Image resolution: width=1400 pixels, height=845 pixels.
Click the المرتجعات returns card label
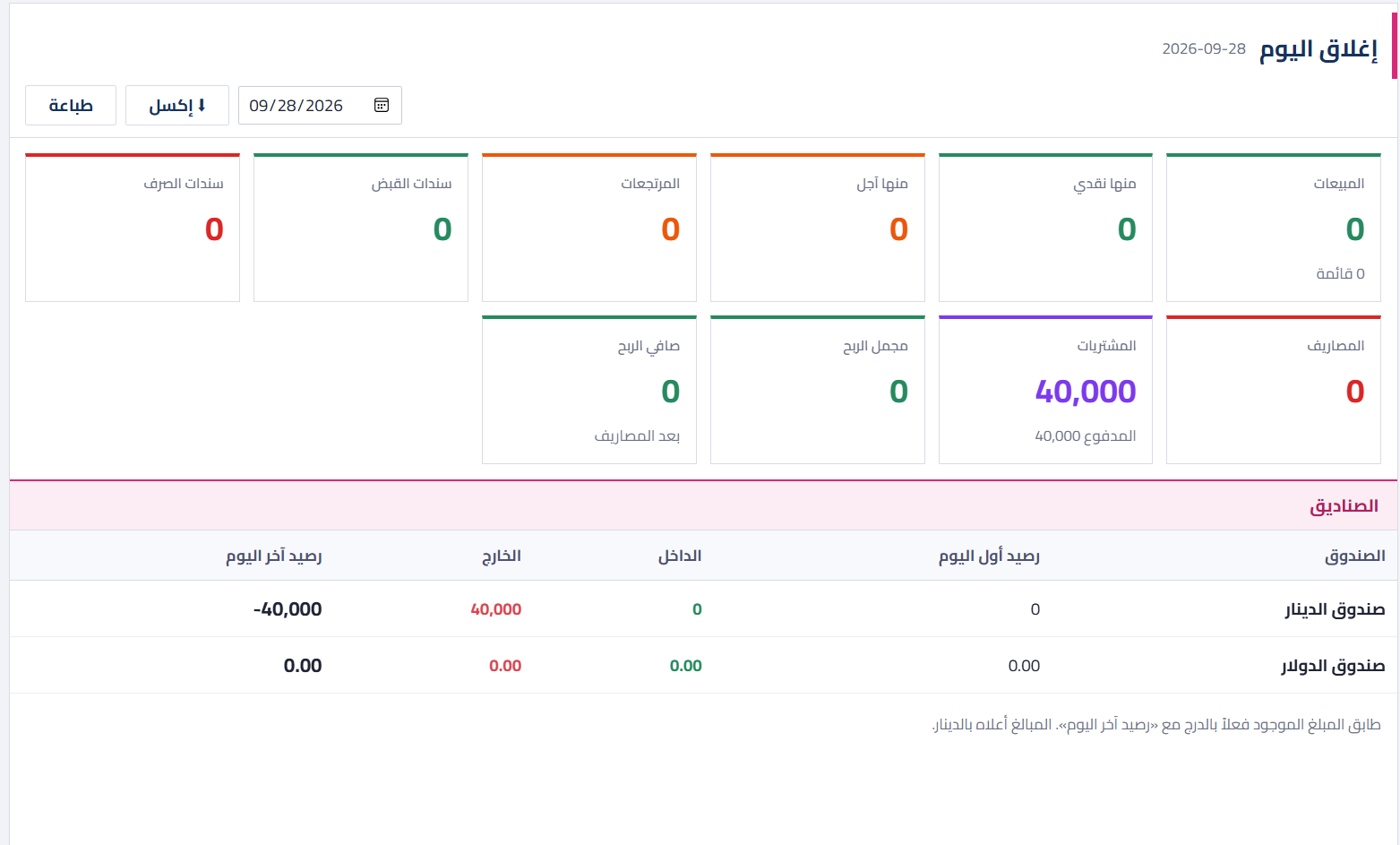point(650,184)
